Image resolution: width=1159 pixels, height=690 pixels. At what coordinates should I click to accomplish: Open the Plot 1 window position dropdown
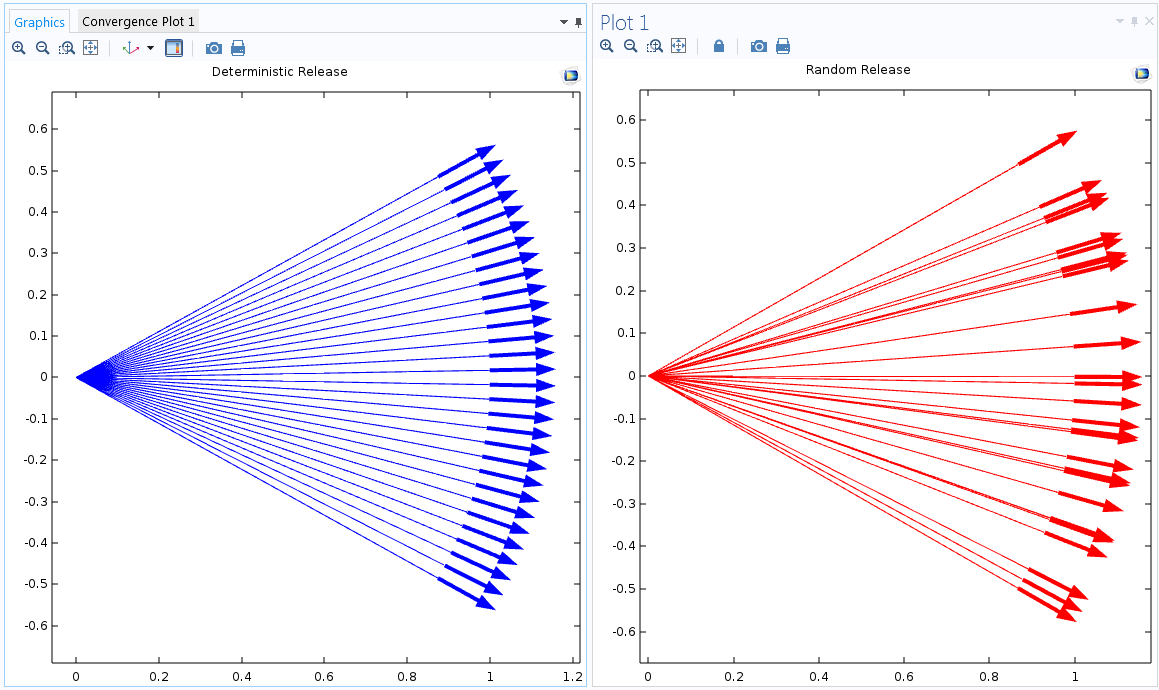pyautogui.click(x=1119, y=21)
